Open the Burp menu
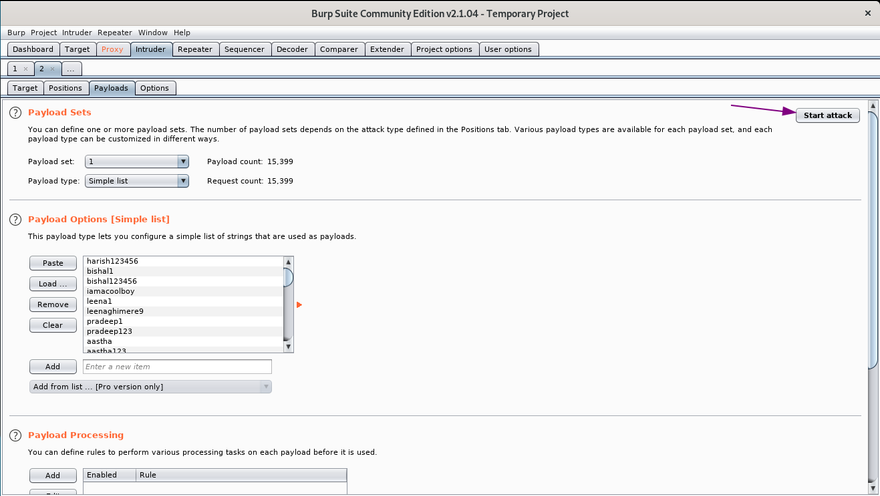Viewport: 880px width, 496px height. coord(16,33)
